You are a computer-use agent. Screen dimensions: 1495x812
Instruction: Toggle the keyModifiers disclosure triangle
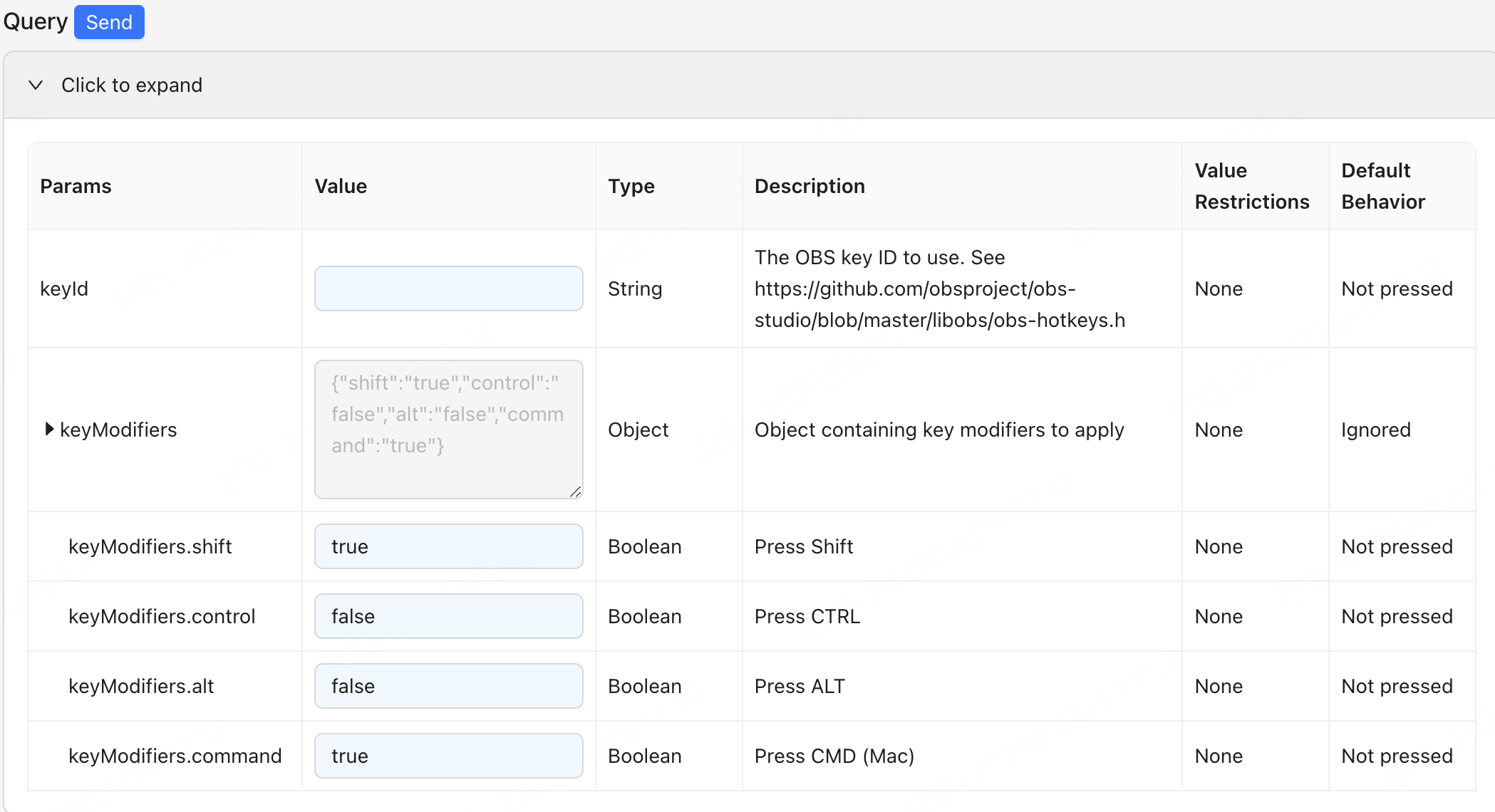point(49,429)
